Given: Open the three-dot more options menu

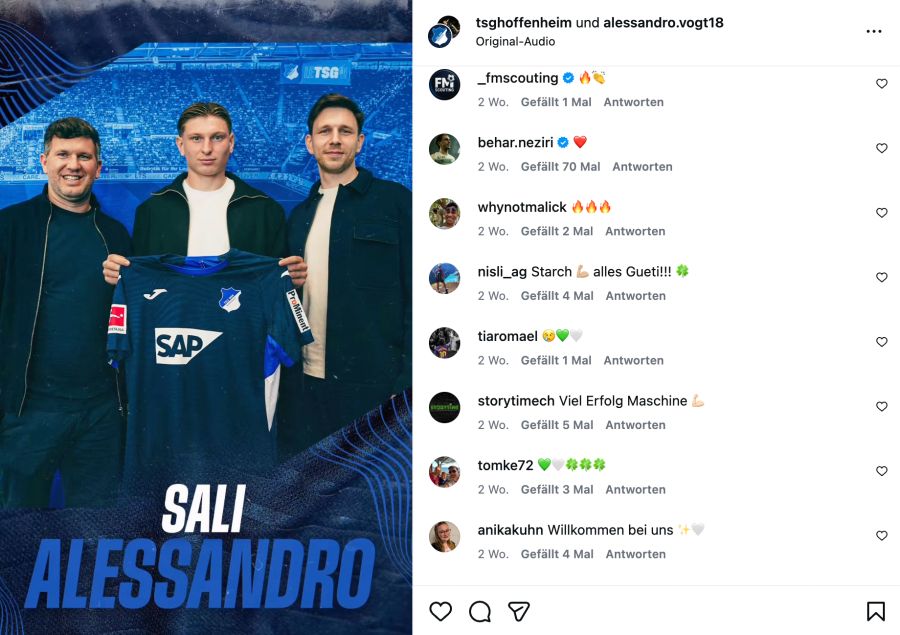Looking at the screenshot, I should point(874,31).
